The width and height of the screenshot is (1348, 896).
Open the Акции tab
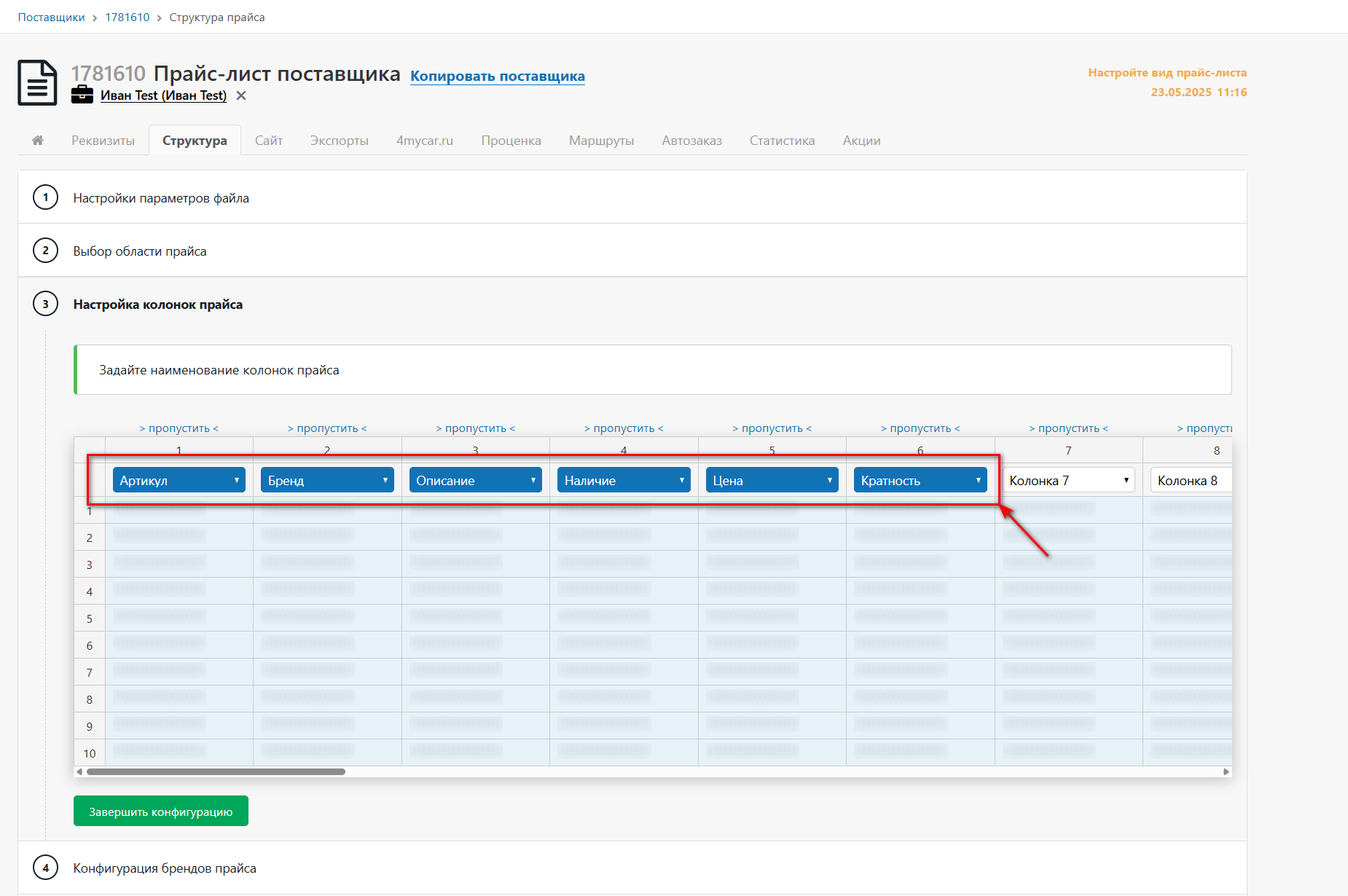tap(861, 141)
